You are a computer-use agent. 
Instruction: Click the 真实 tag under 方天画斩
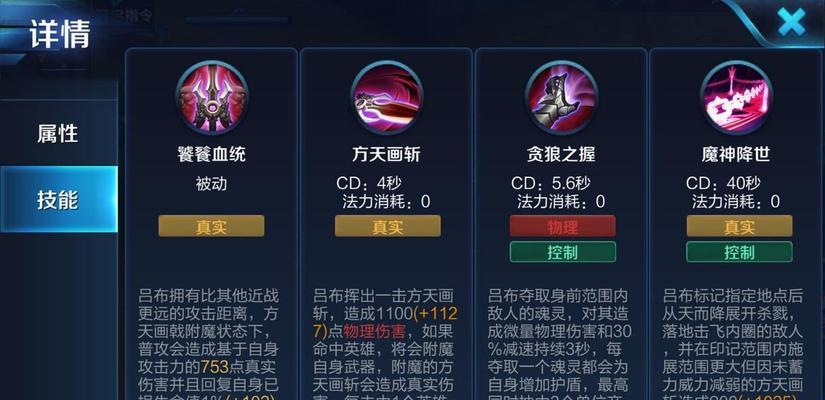click(388, 226)
